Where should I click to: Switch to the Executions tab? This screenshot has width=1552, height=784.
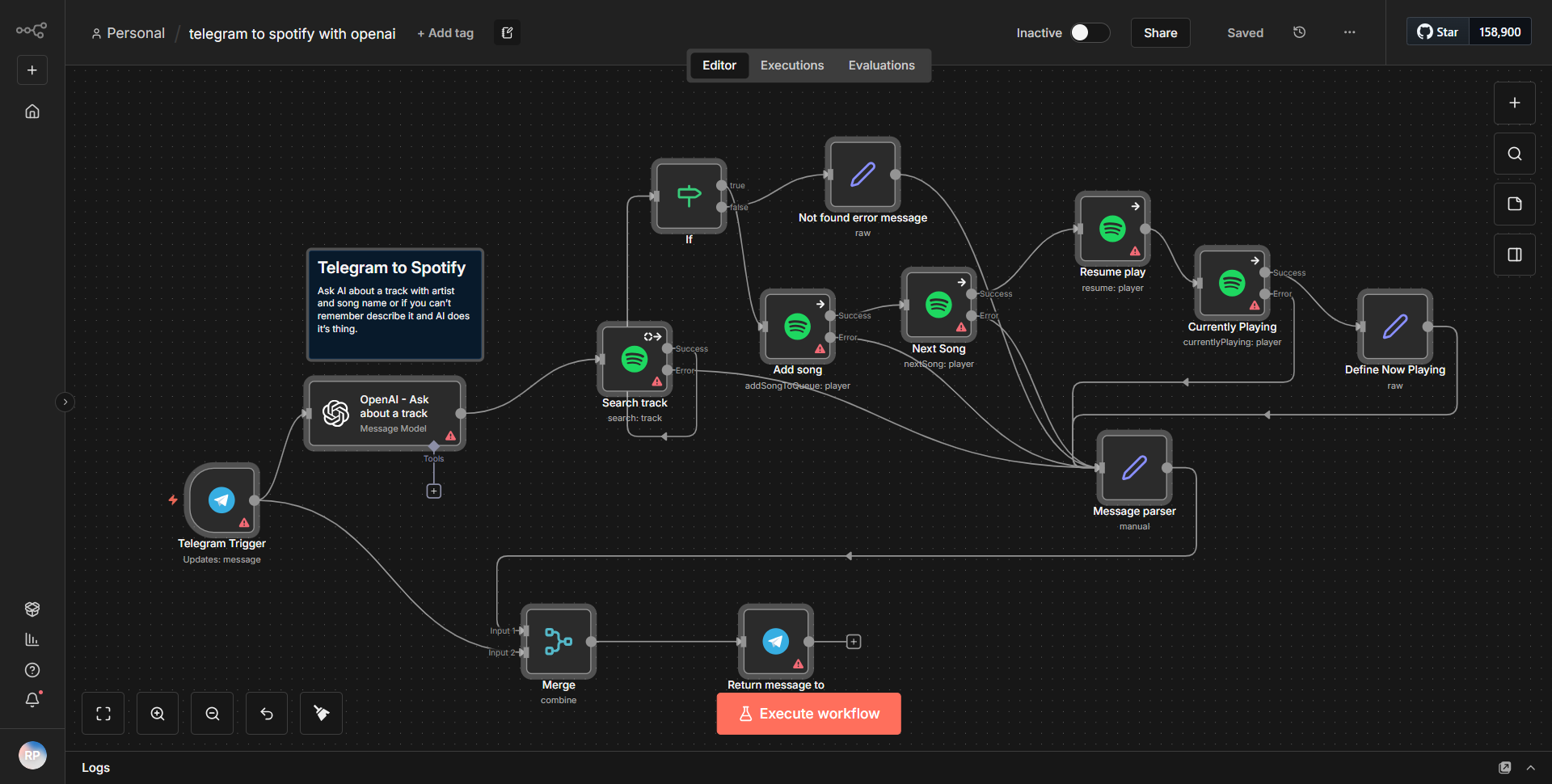[791, 65]
